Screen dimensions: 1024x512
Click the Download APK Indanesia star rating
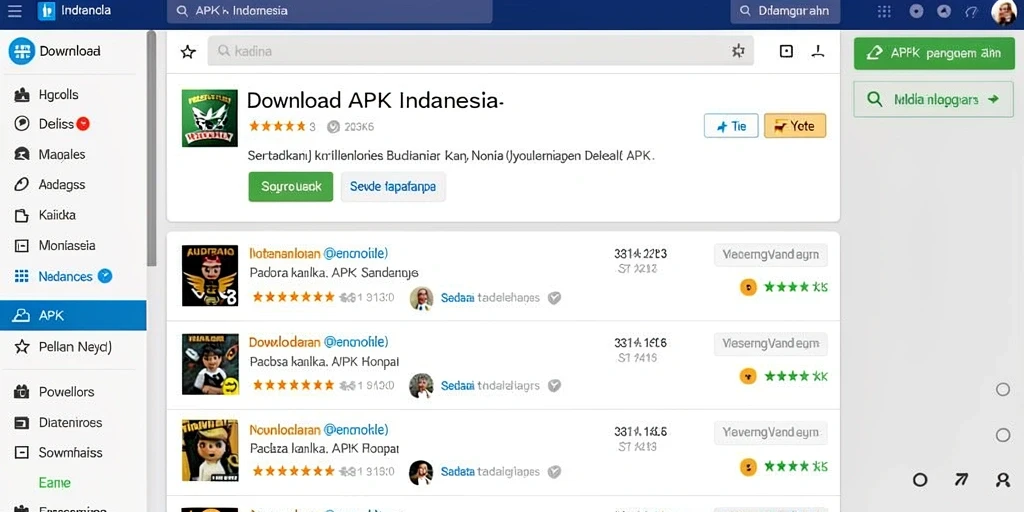[278, 126]
